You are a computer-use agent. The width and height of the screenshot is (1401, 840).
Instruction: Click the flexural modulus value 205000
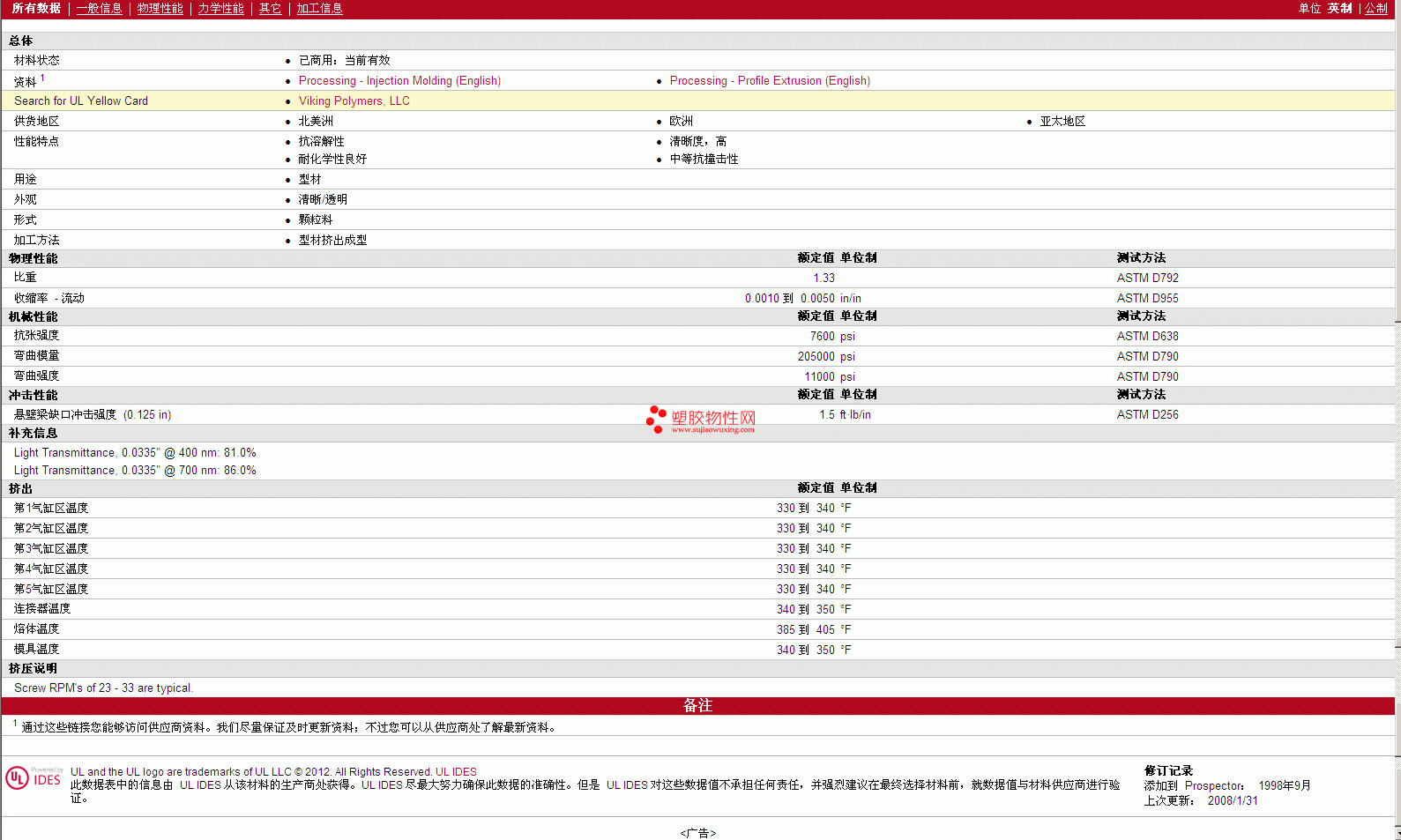pos(816,356)
